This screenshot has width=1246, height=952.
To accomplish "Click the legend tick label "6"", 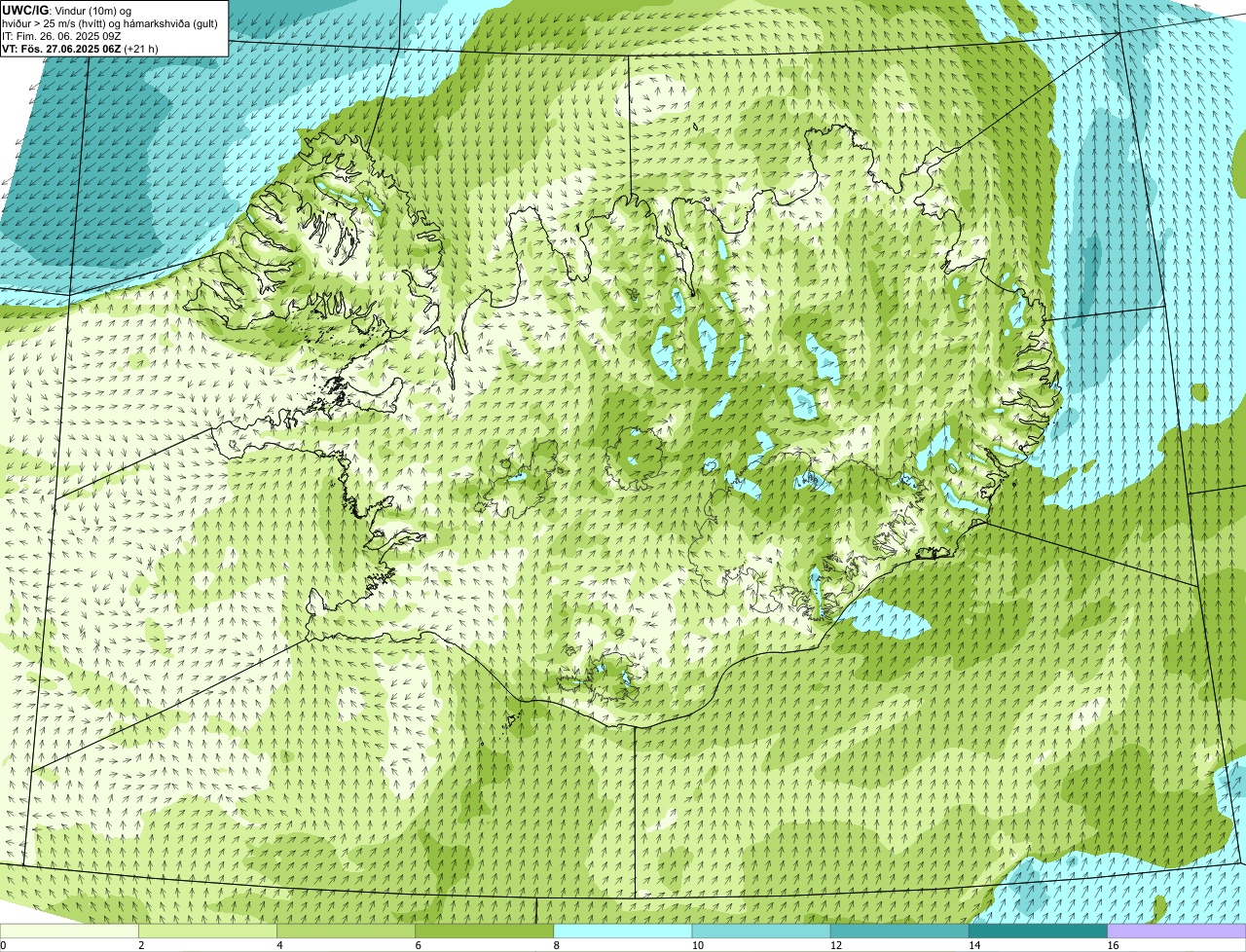I will (x=418, y=945).
